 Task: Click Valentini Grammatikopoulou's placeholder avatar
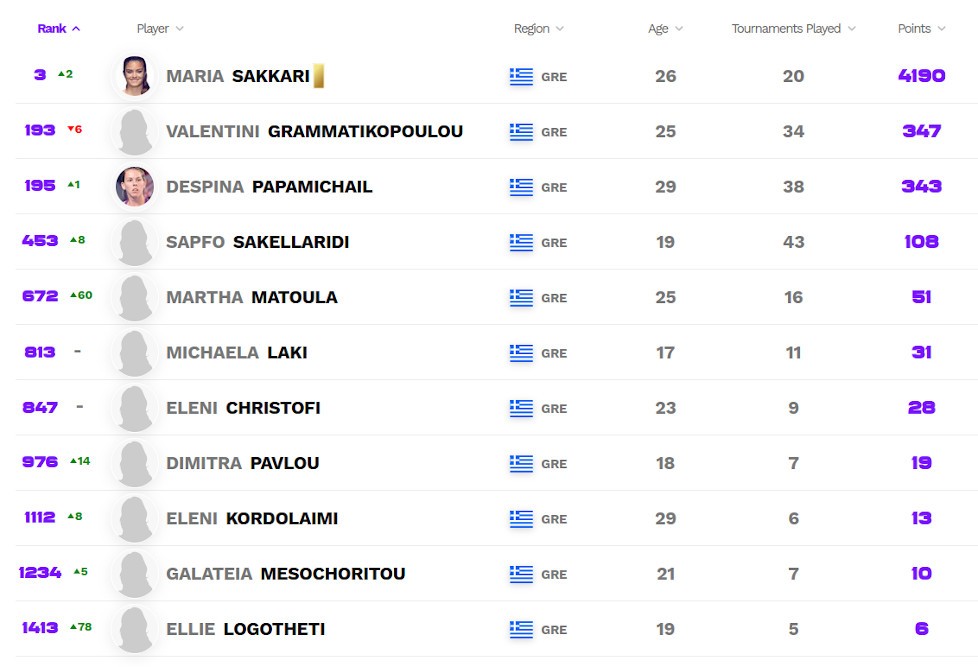tap(135, 131)
